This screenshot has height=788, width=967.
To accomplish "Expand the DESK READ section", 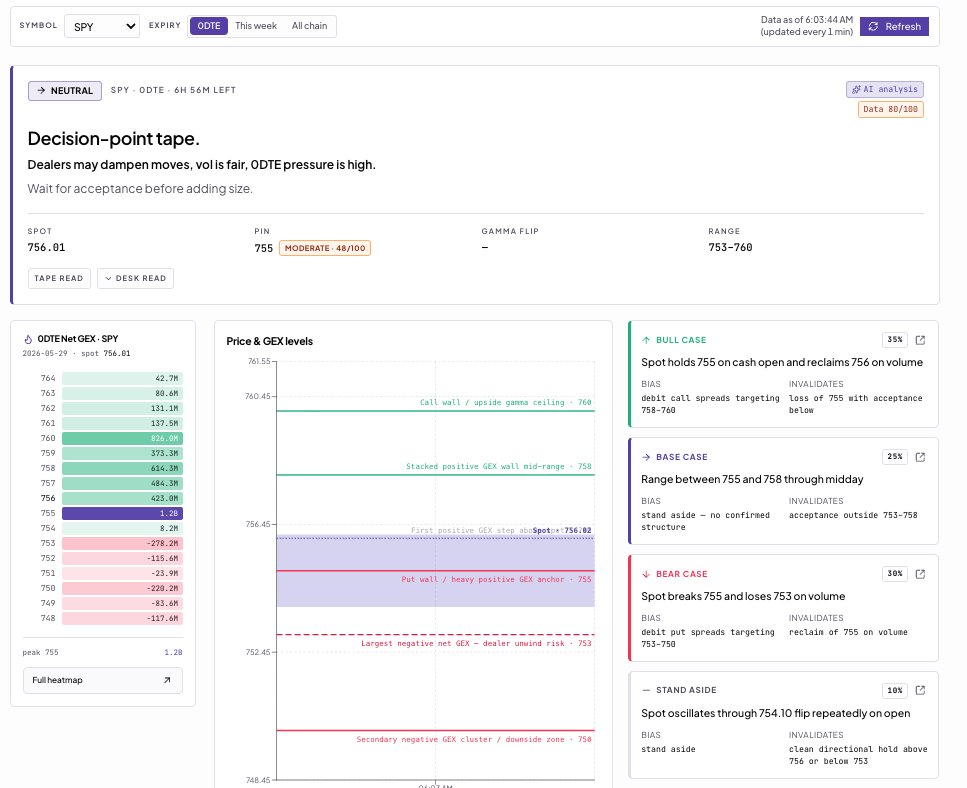I will click(x=136, y=278).
